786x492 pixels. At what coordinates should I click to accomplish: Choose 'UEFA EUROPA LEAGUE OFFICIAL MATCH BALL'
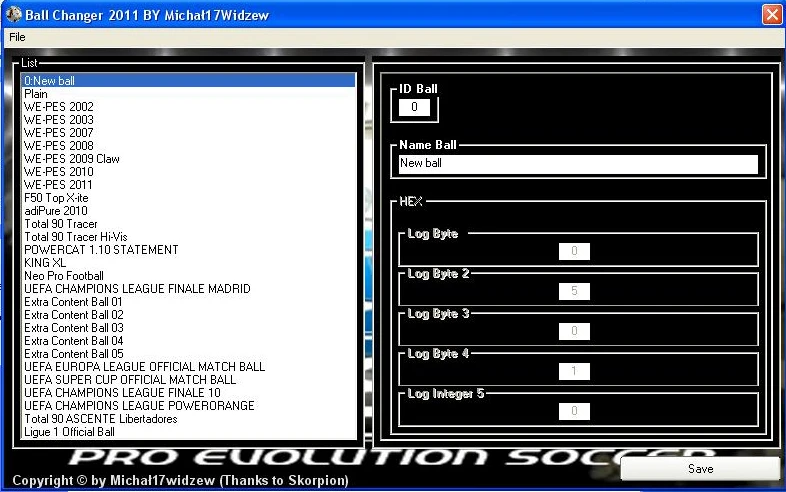[188, 367]
